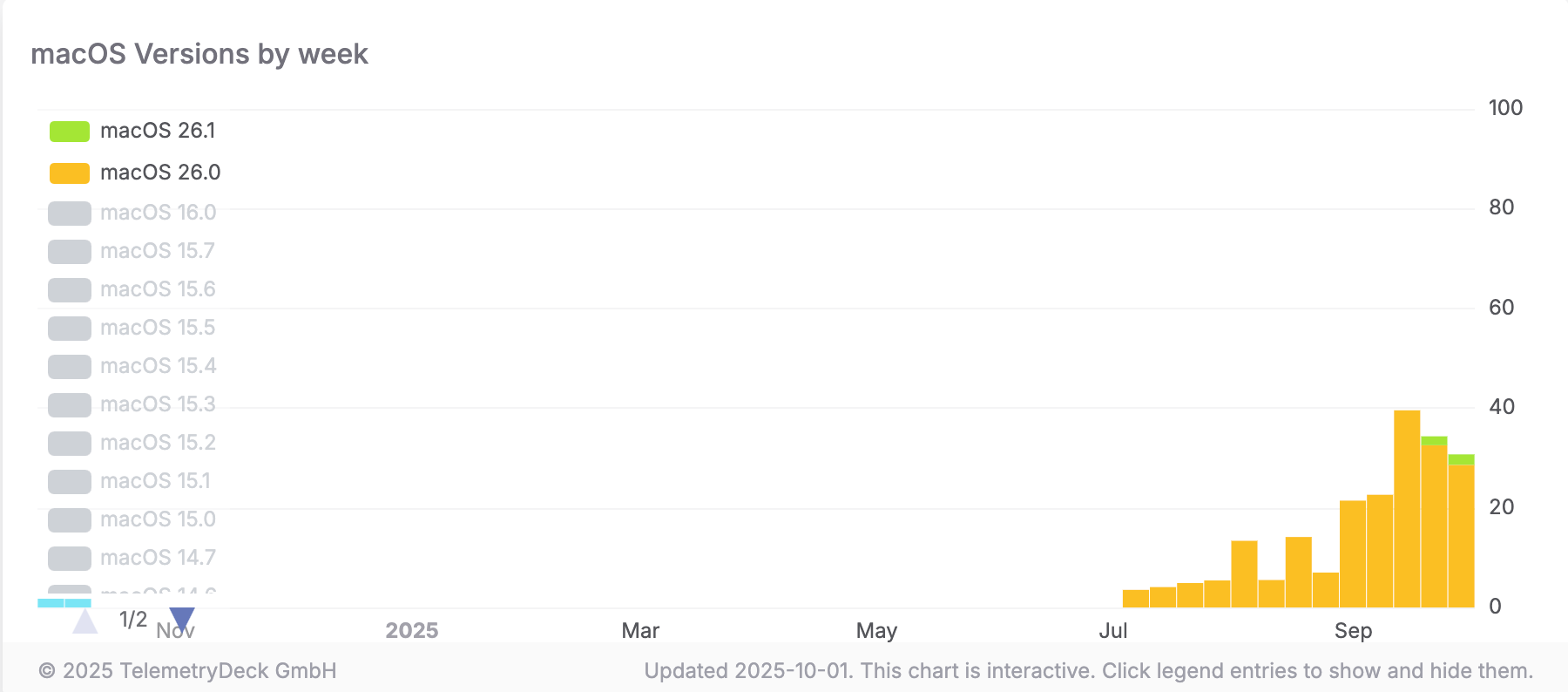Click the macOS 15.4 gray legend icon
The image size is (1568, 692).
click(70, 367)
